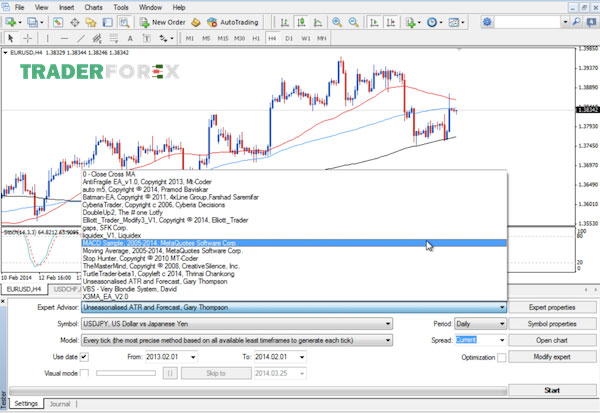Select the crosshair tool
This screenshot has height=413, width=600.
coord(28,38)
